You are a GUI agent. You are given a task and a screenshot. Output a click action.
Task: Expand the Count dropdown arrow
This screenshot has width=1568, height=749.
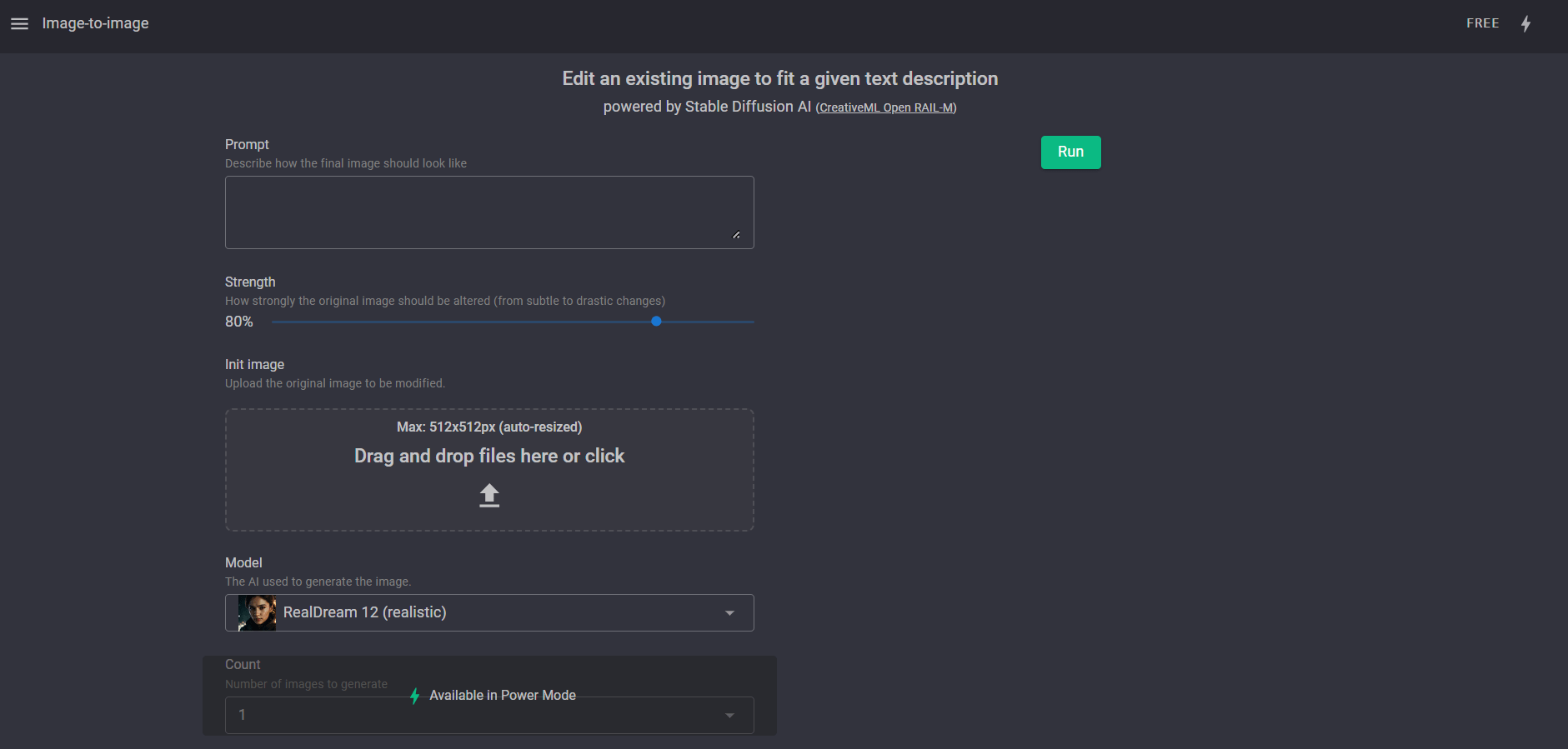click(x=729, y=716)
